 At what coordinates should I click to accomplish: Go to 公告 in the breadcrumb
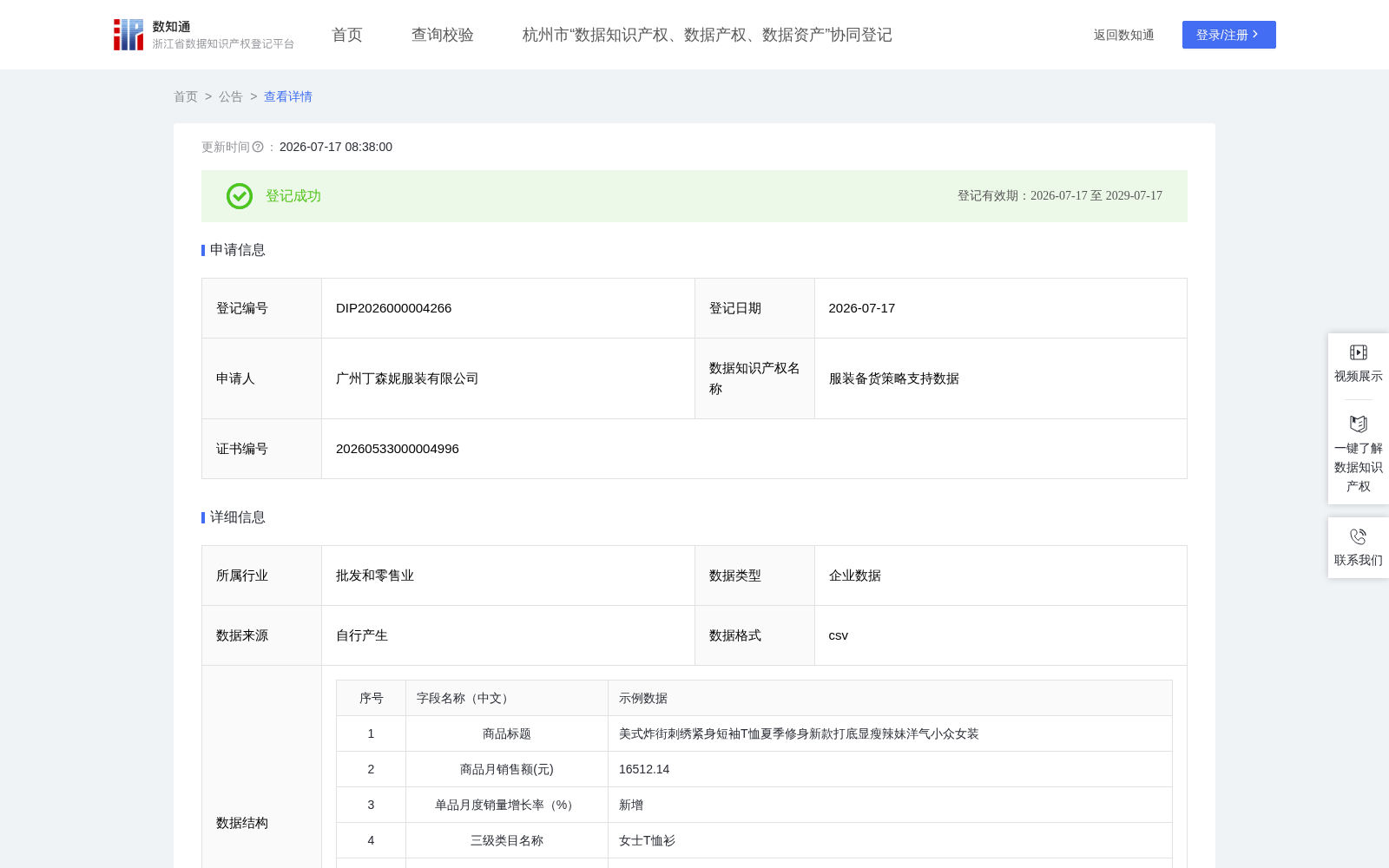[231, 96]
